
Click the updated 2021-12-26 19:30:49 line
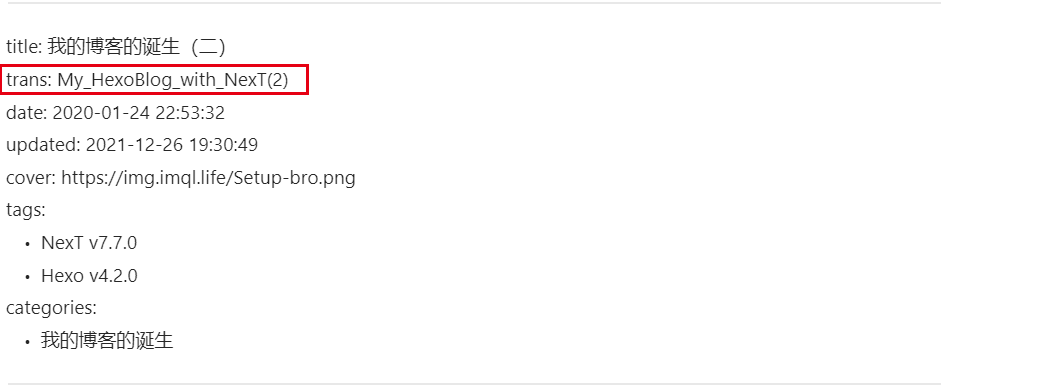pyautogui.click(x=132, y=145)
